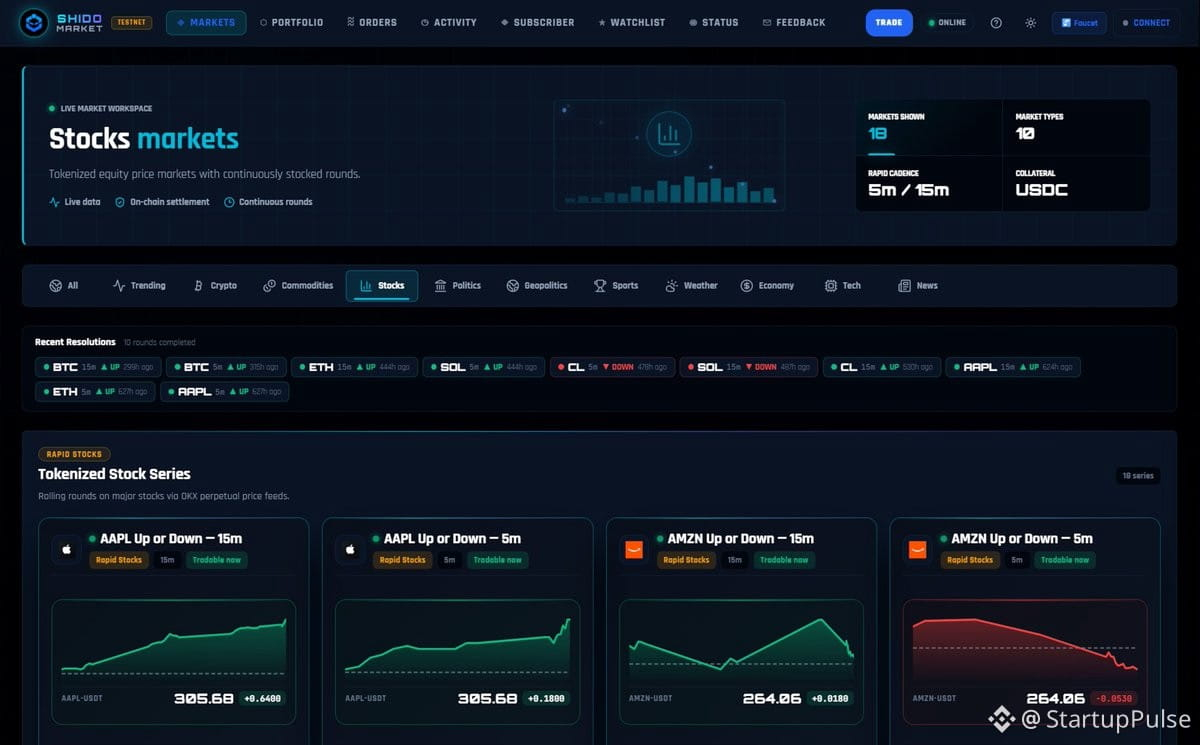This screenshot has height=745, width=1200.
Task: Click the AAPL 5m UP resolution chip
Action: point(225,392)
